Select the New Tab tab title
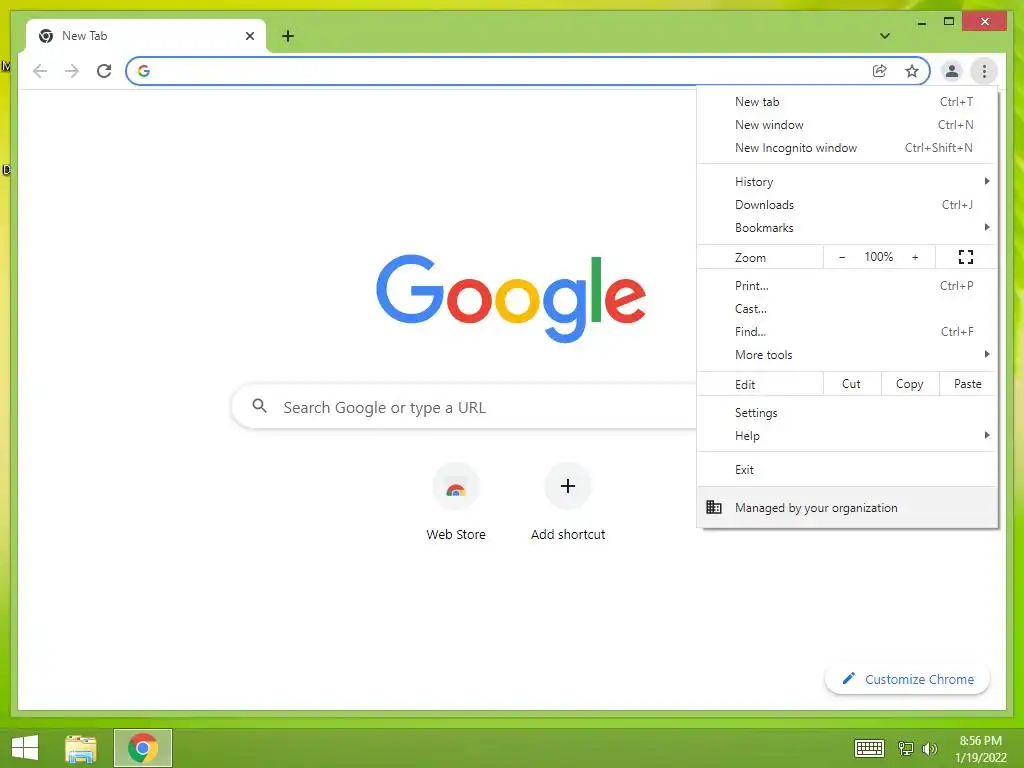Viewport: 1024px width, 768px height. click(x=84, y=36)
